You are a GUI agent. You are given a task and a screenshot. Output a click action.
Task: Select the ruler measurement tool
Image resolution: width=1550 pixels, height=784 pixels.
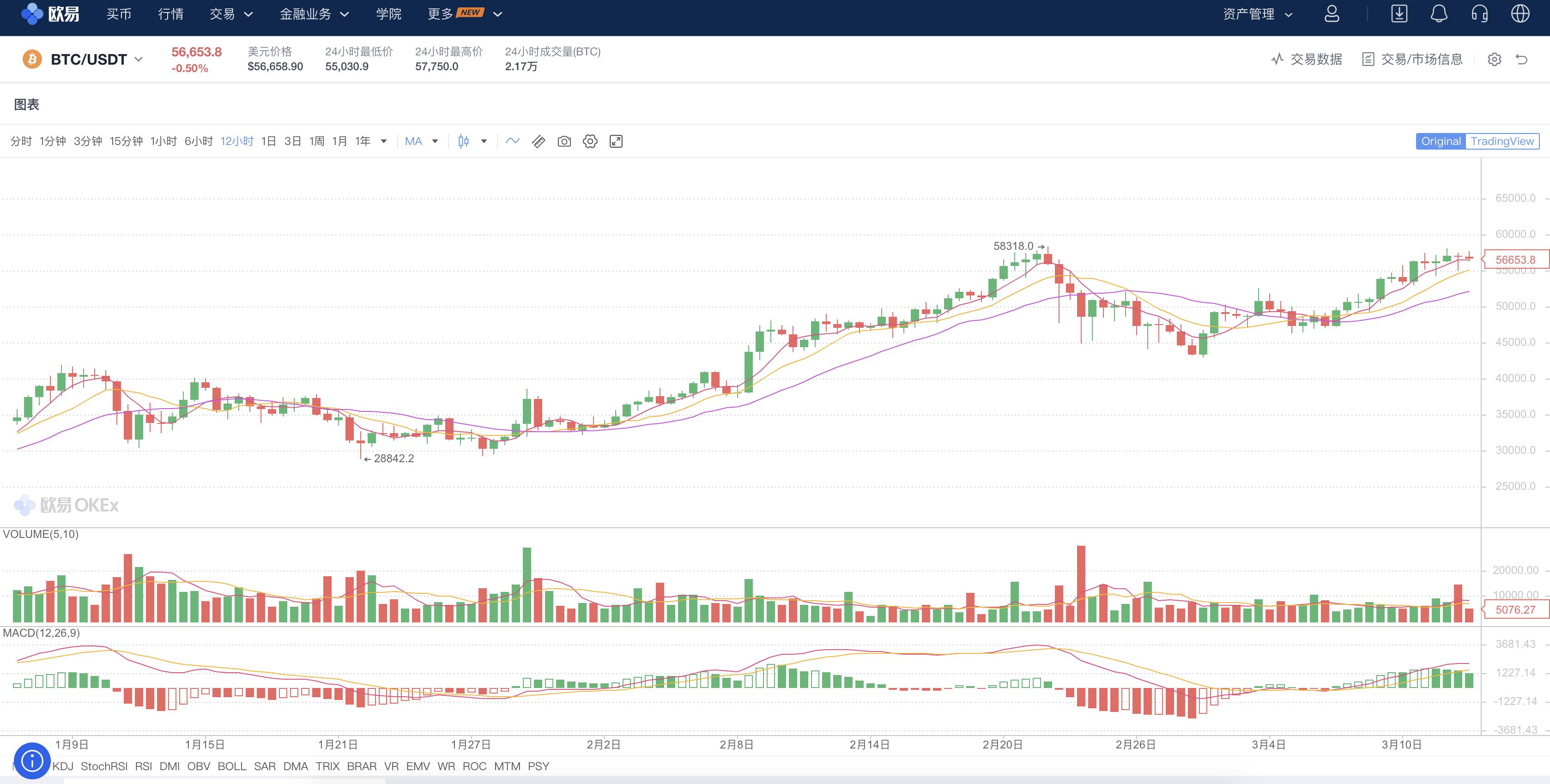[x=539, y=141]
